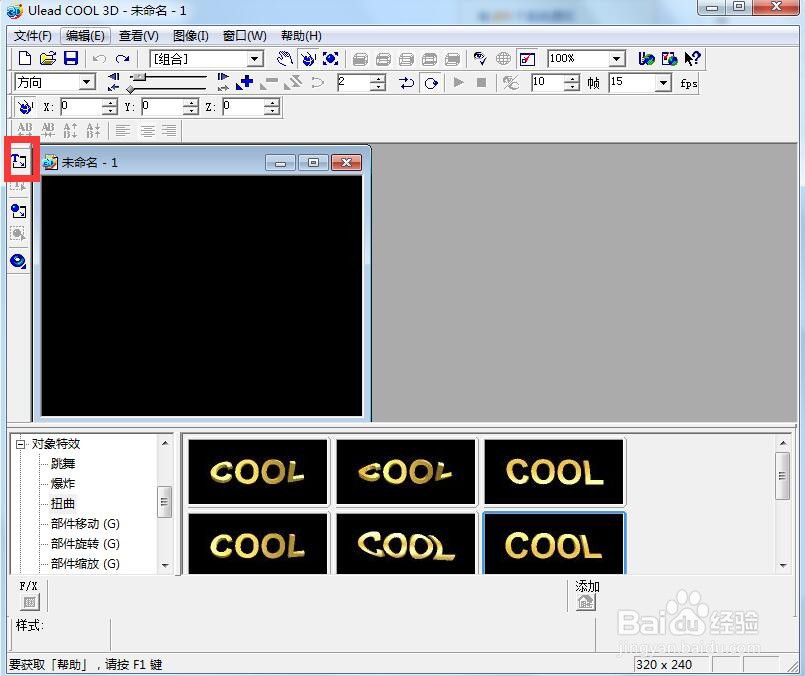Image resolution: width=805 pixels, height=676 pixels.
Task: Click the decrease character spacing icon
Action: pos(48,130)
